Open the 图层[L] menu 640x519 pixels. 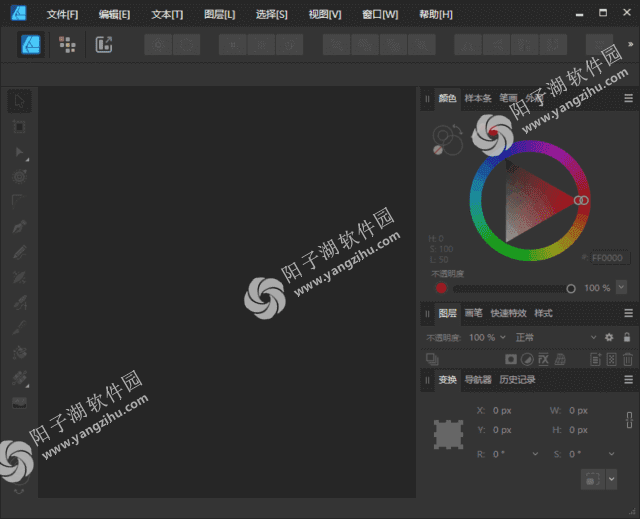tap(220, 15)
